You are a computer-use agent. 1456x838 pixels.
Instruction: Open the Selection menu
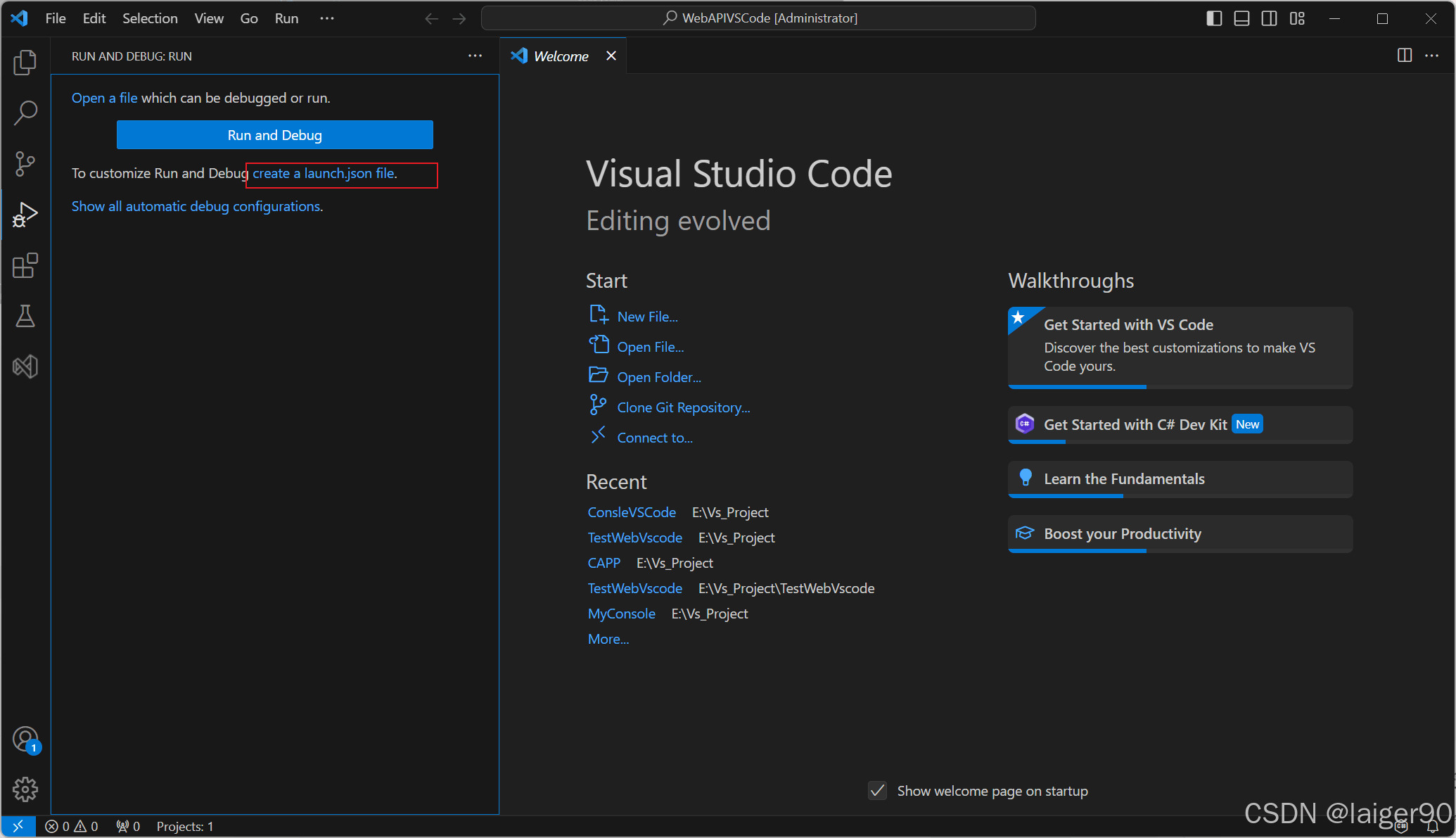pyautogui.click(x=150, y=18)
